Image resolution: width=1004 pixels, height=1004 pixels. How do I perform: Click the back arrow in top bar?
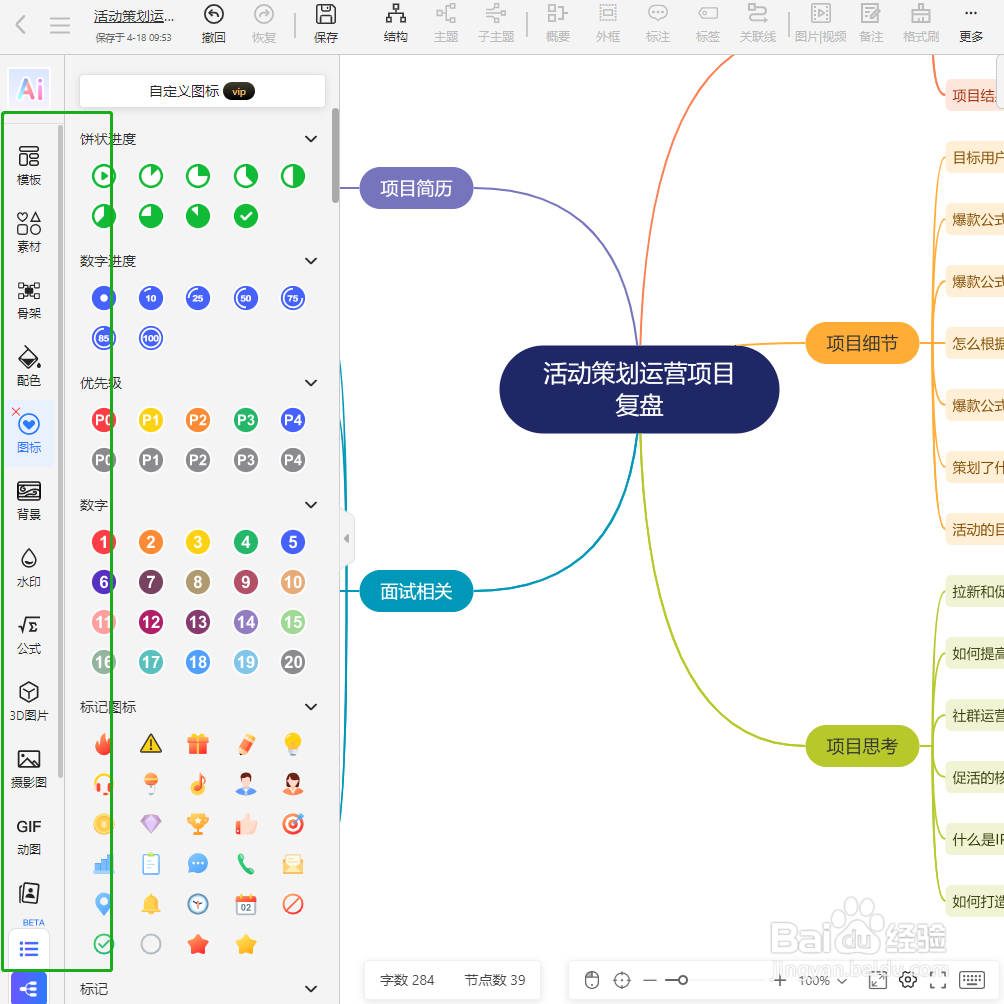(20, 25)
